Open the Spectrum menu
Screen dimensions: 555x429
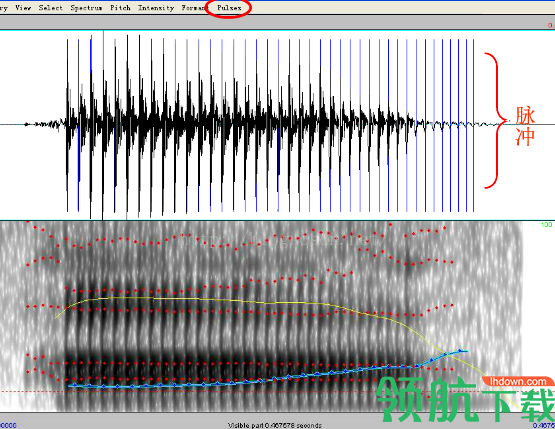[x=86, y=8]
